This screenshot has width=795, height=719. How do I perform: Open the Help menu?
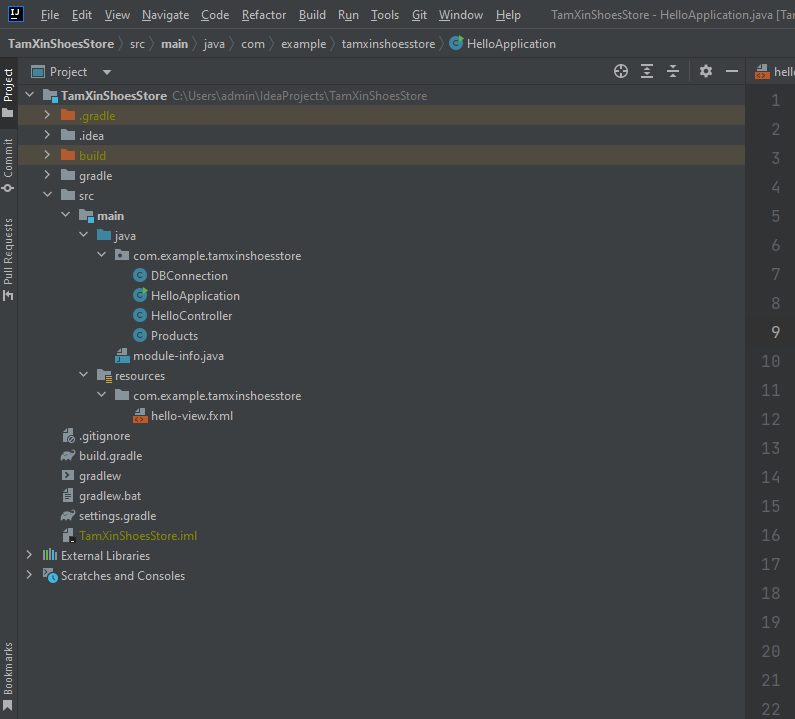[508, 15]
